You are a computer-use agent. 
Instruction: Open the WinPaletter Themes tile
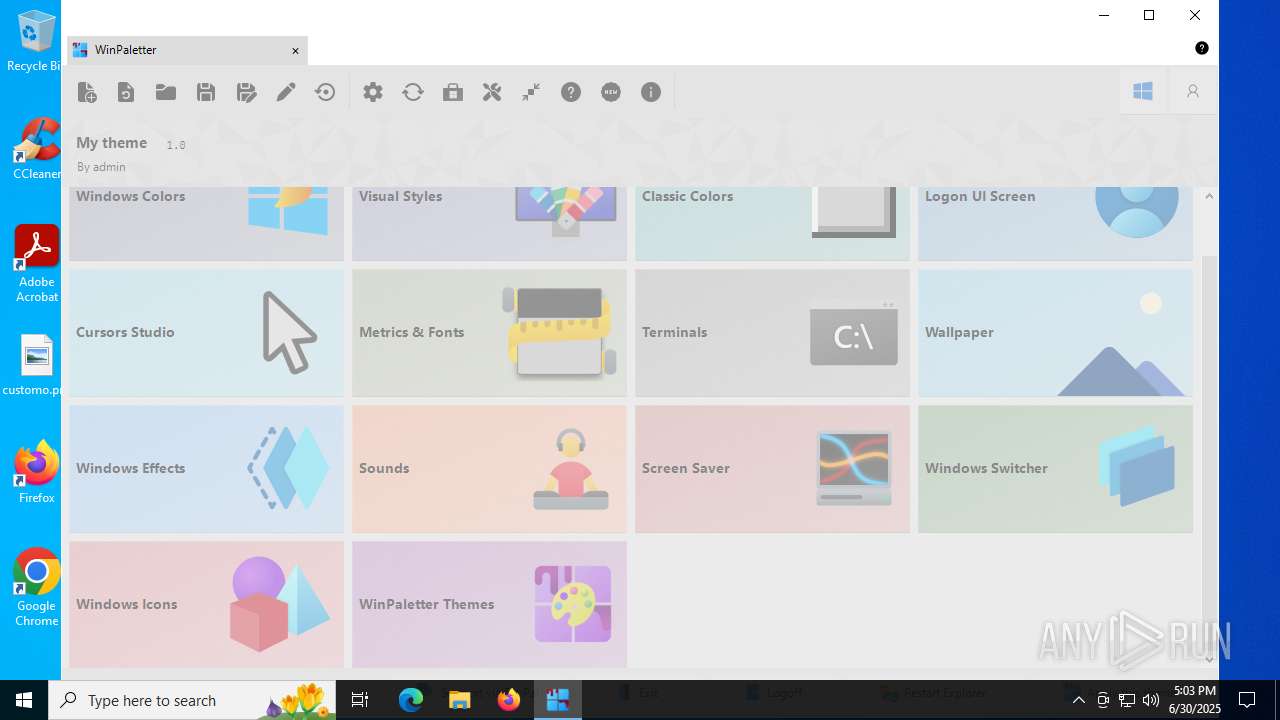coord(489,604)
